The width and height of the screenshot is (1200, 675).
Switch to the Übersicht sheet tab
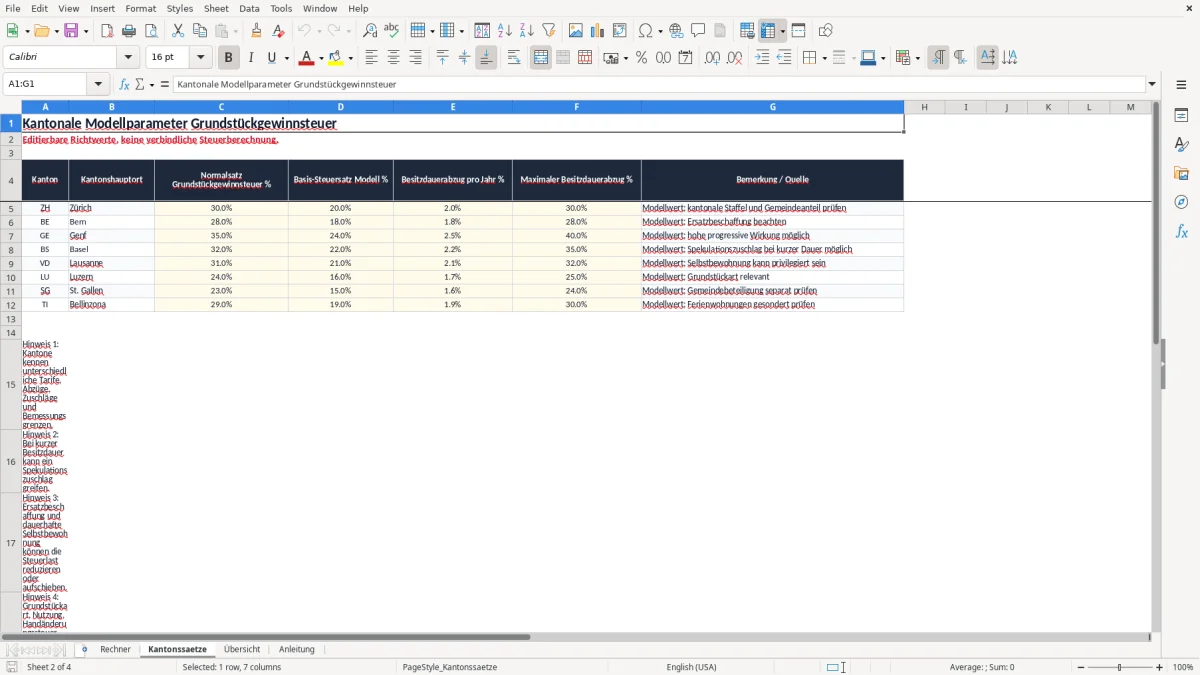[x=242, y=650]
